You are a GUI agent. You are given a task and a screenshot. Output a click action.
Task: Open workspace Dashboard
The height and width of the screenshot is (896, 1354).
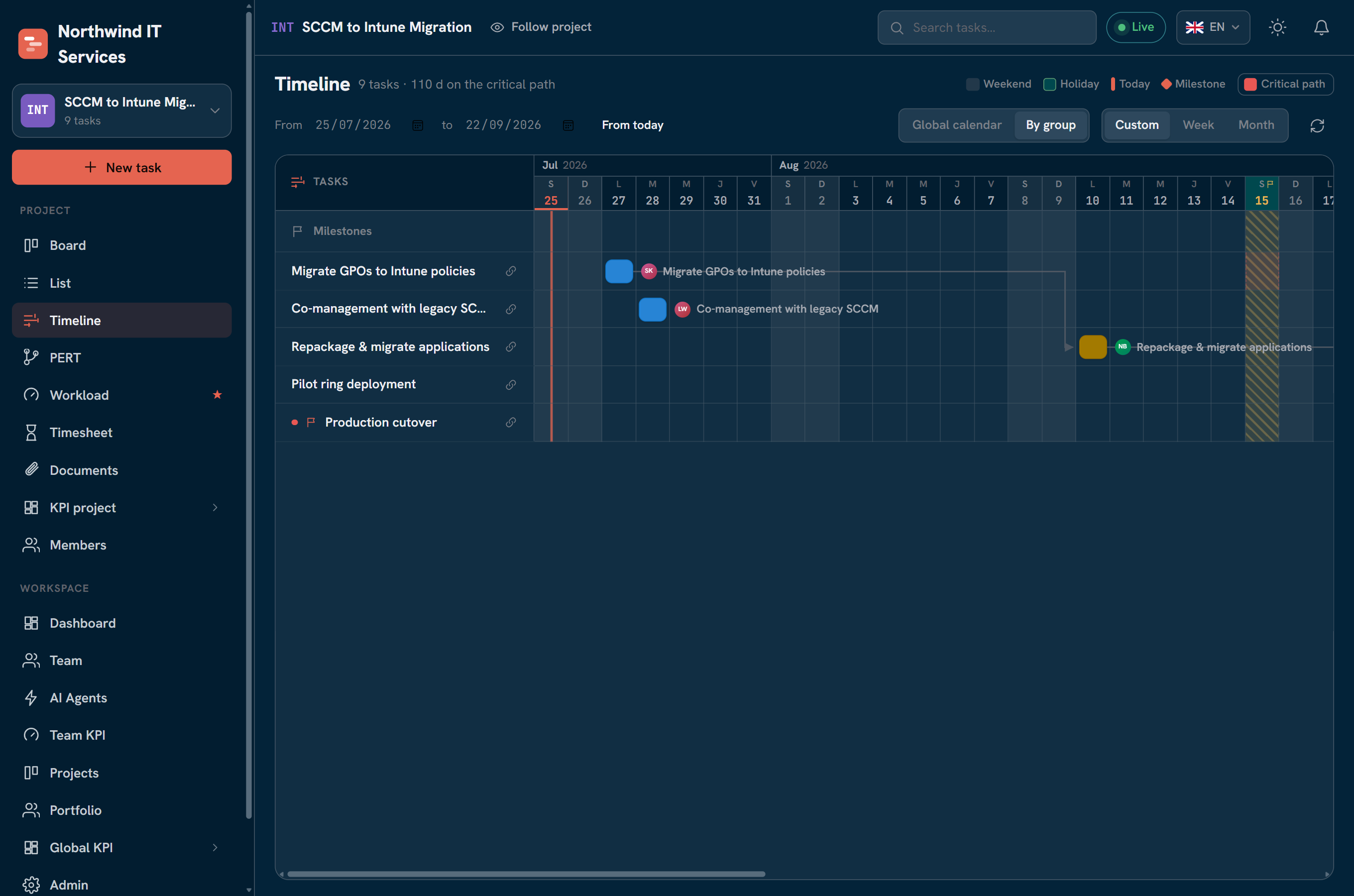click(x=121, y=623)
